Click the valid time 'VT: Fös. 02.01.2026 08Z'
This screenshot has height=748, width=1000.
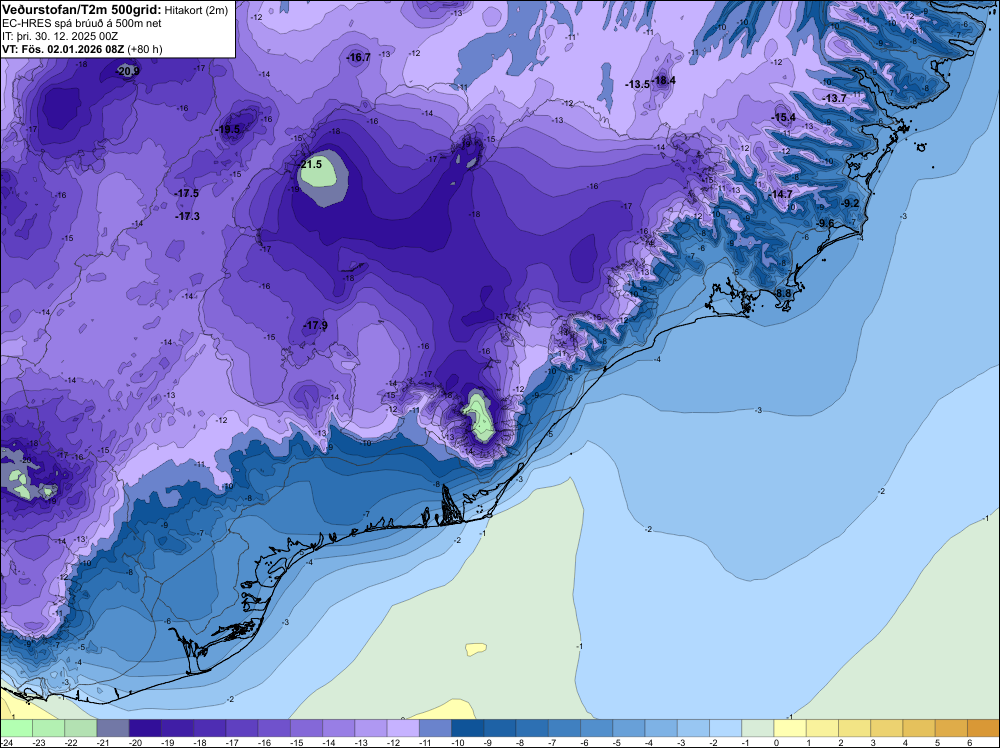tap(64, 49)
